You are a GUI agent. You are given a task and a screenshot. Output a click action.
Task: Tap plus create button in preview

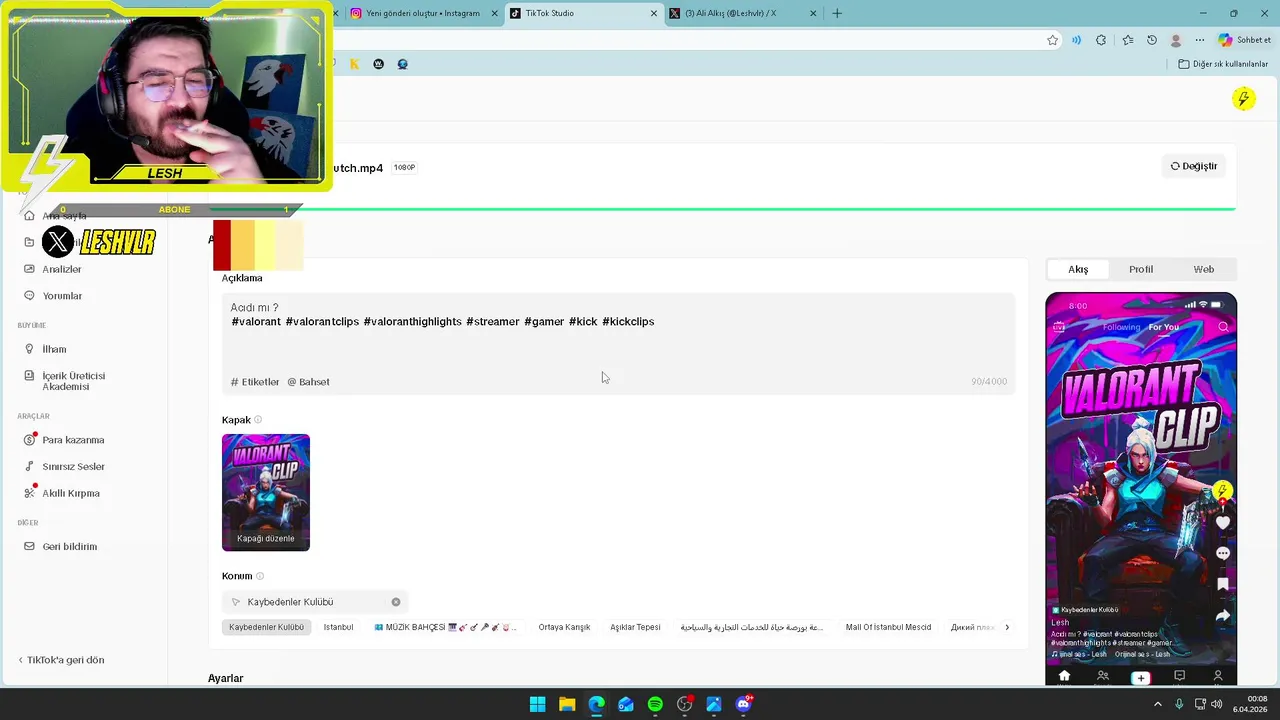(x=1140, y=677)
